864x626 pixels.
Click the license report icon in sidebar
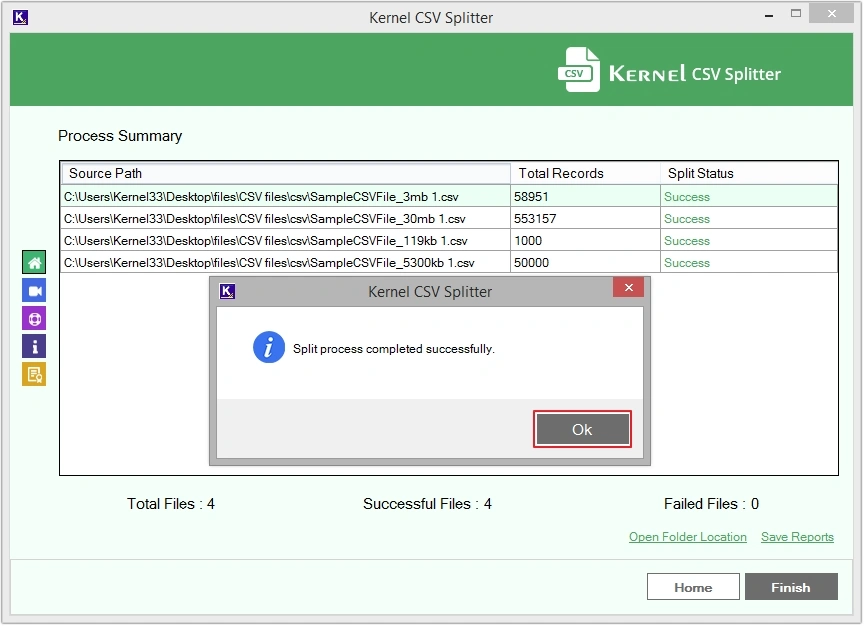33,374
